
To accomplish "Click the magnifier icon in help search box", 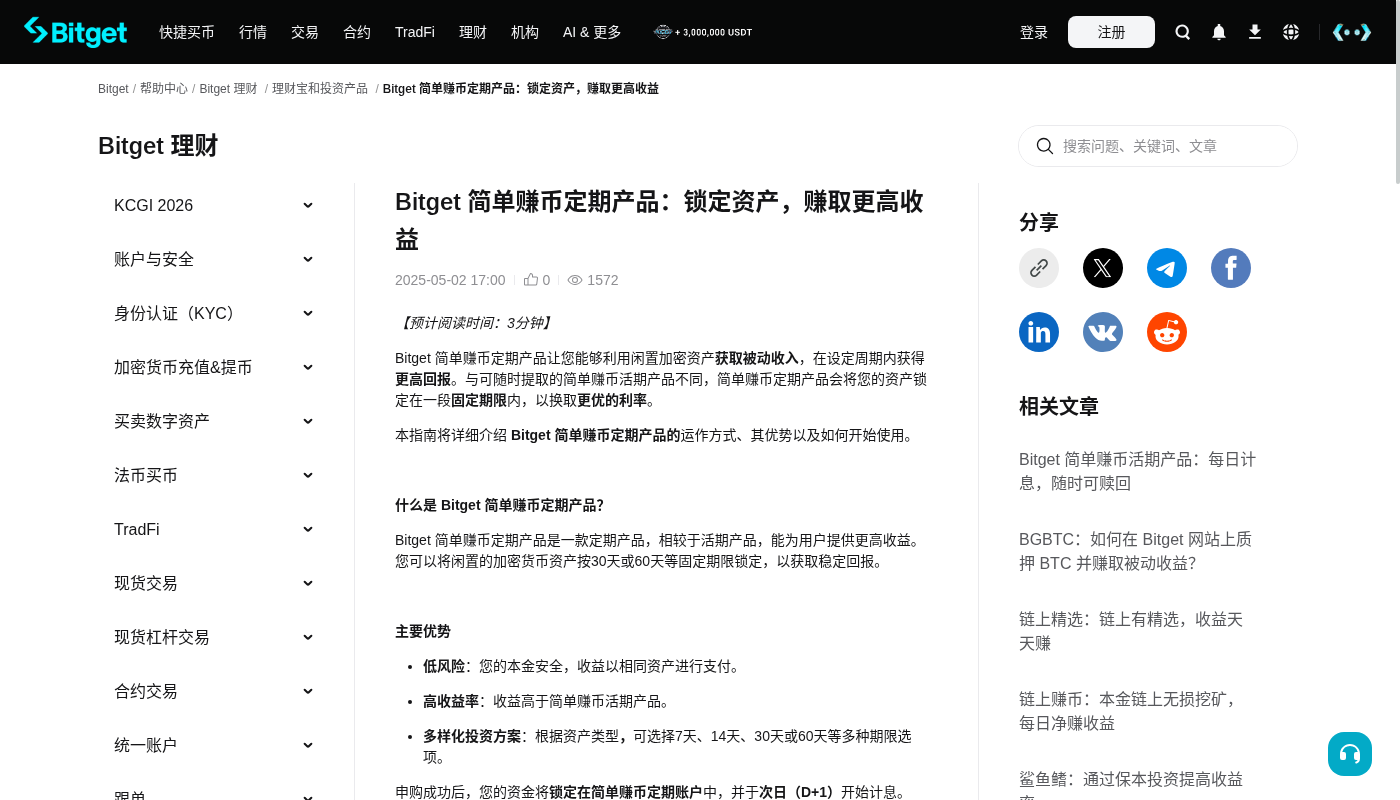I will pos(1045,146).
